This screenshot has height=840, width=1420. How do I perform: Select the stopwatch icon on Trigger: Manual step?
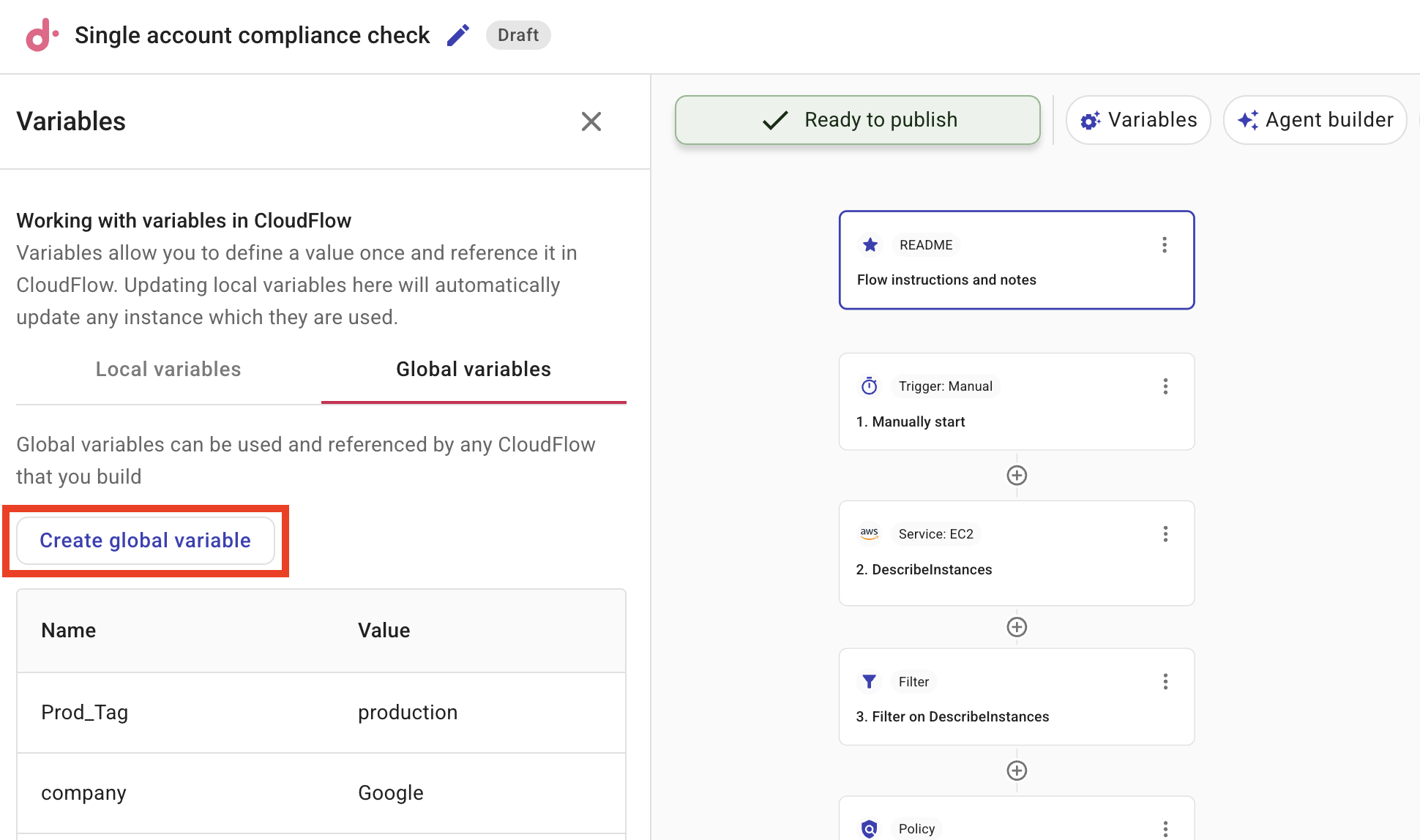(868, 386)
